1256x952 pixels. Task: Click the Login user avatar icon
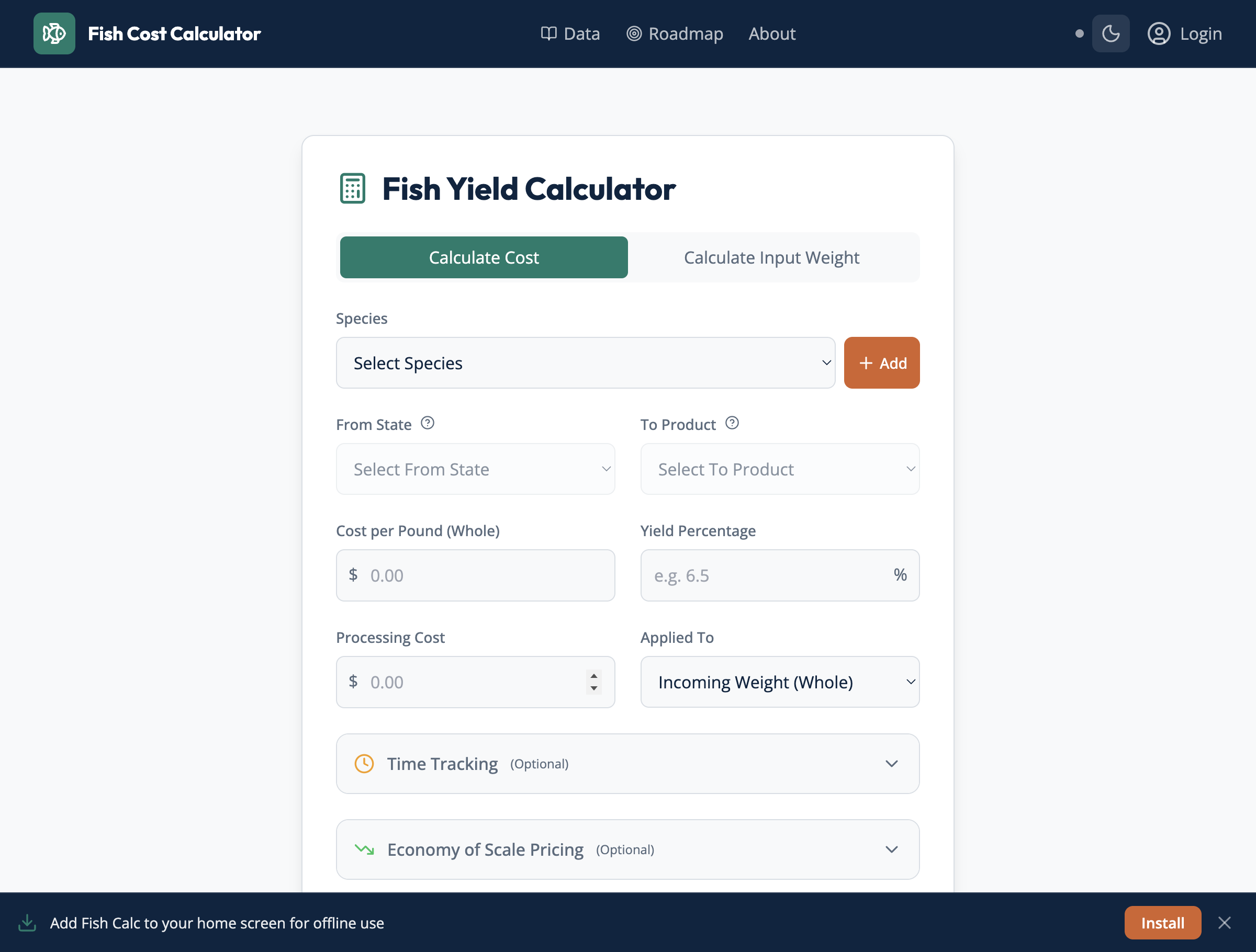[x=1160, y=33]
